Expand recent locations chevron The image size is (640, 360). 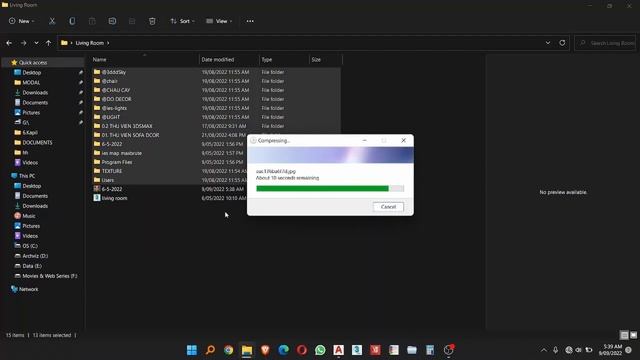(36, 43)
